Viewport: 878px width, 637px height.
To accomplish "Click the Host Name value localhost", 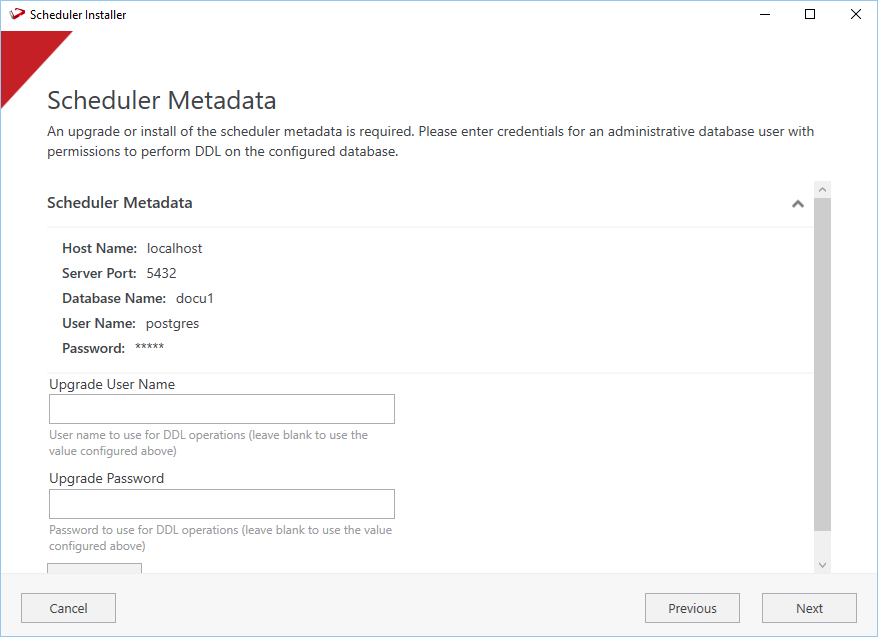I will [175, 248].
